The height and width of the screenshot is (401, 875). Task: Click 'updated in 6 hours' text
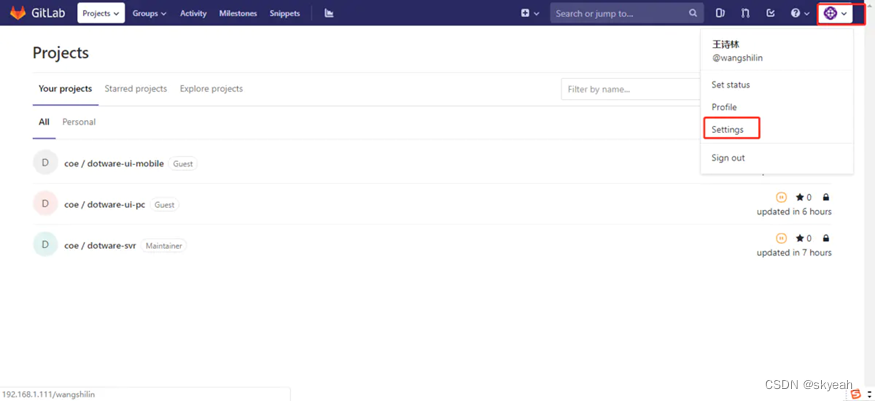coord(794,212)
